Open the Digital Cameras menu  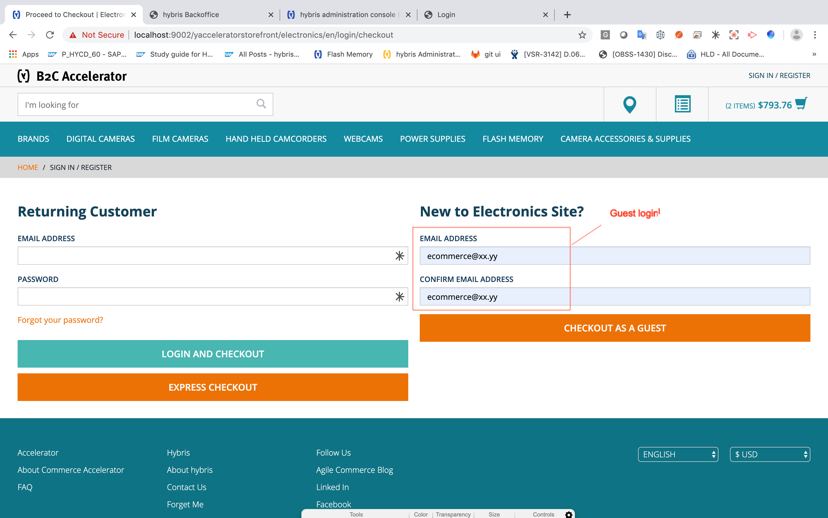(100, 139)
